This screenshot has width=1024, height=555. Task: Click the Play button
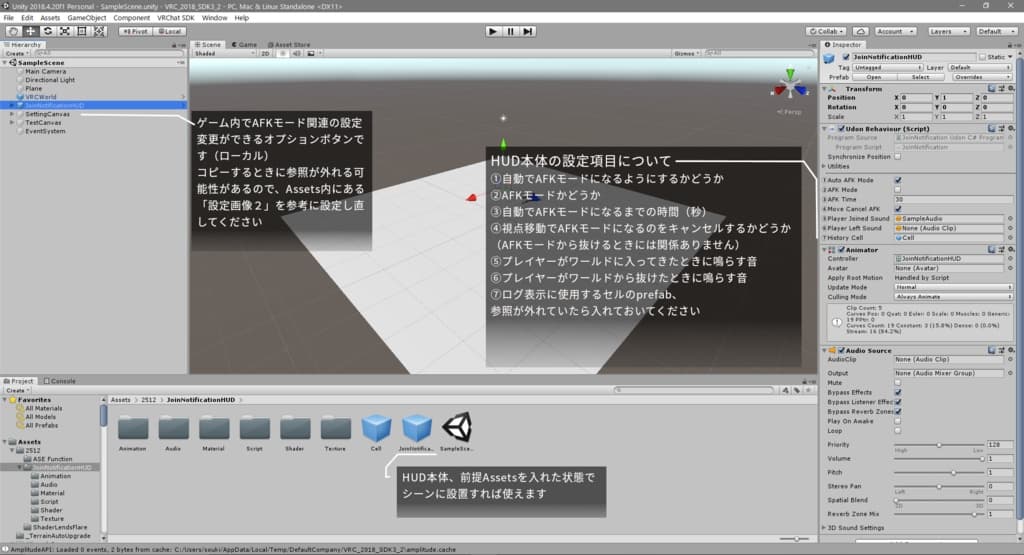(x=493, y=31)
